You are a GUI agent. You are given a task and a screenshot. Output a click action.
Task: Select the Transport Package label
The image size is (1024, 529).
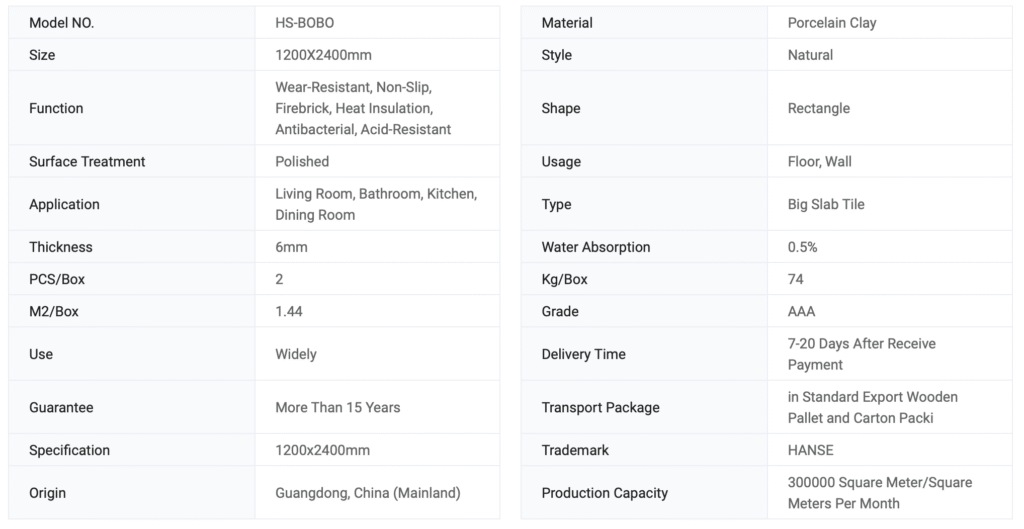[x=600, y=407]
